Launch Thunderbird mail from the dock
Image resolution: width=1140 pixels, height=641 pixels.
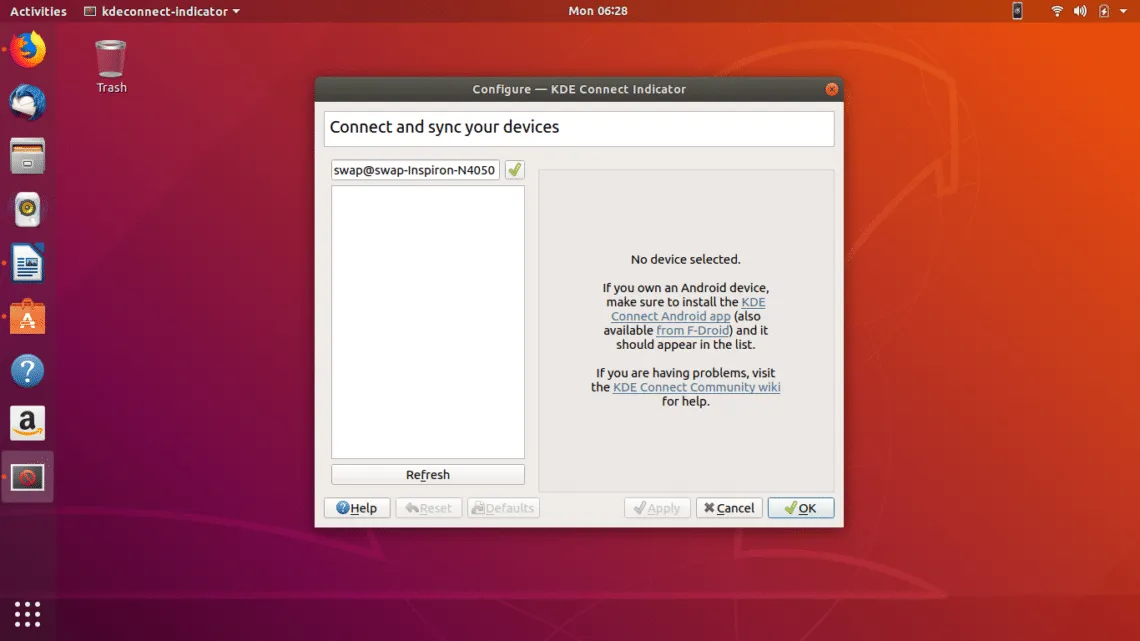pos(28,102)
